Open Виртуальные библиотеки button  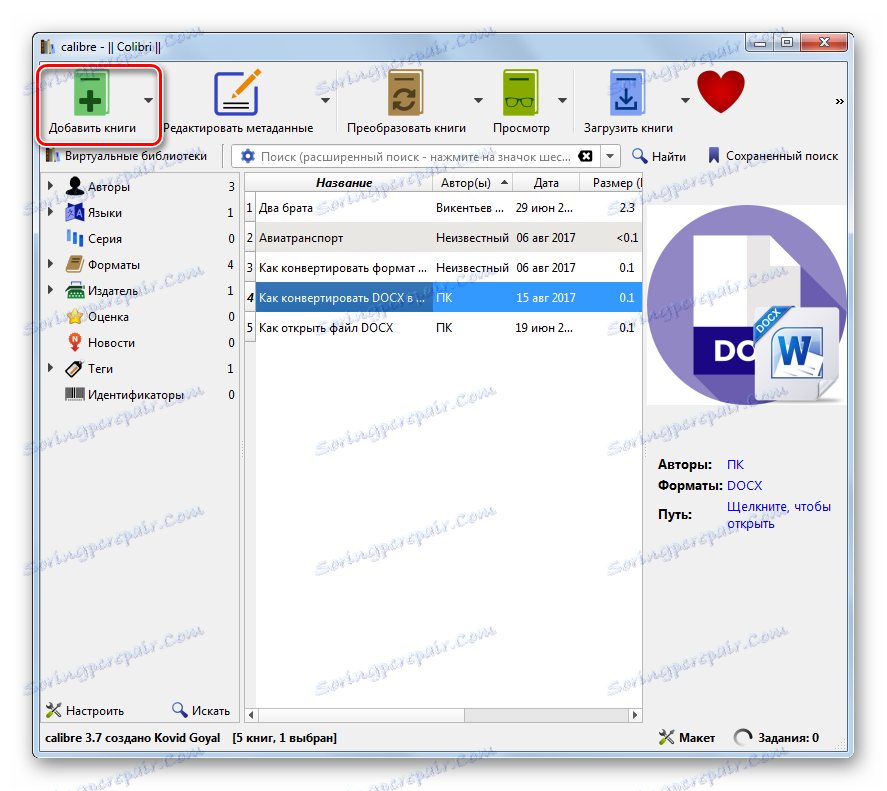(x=126, y=156)
